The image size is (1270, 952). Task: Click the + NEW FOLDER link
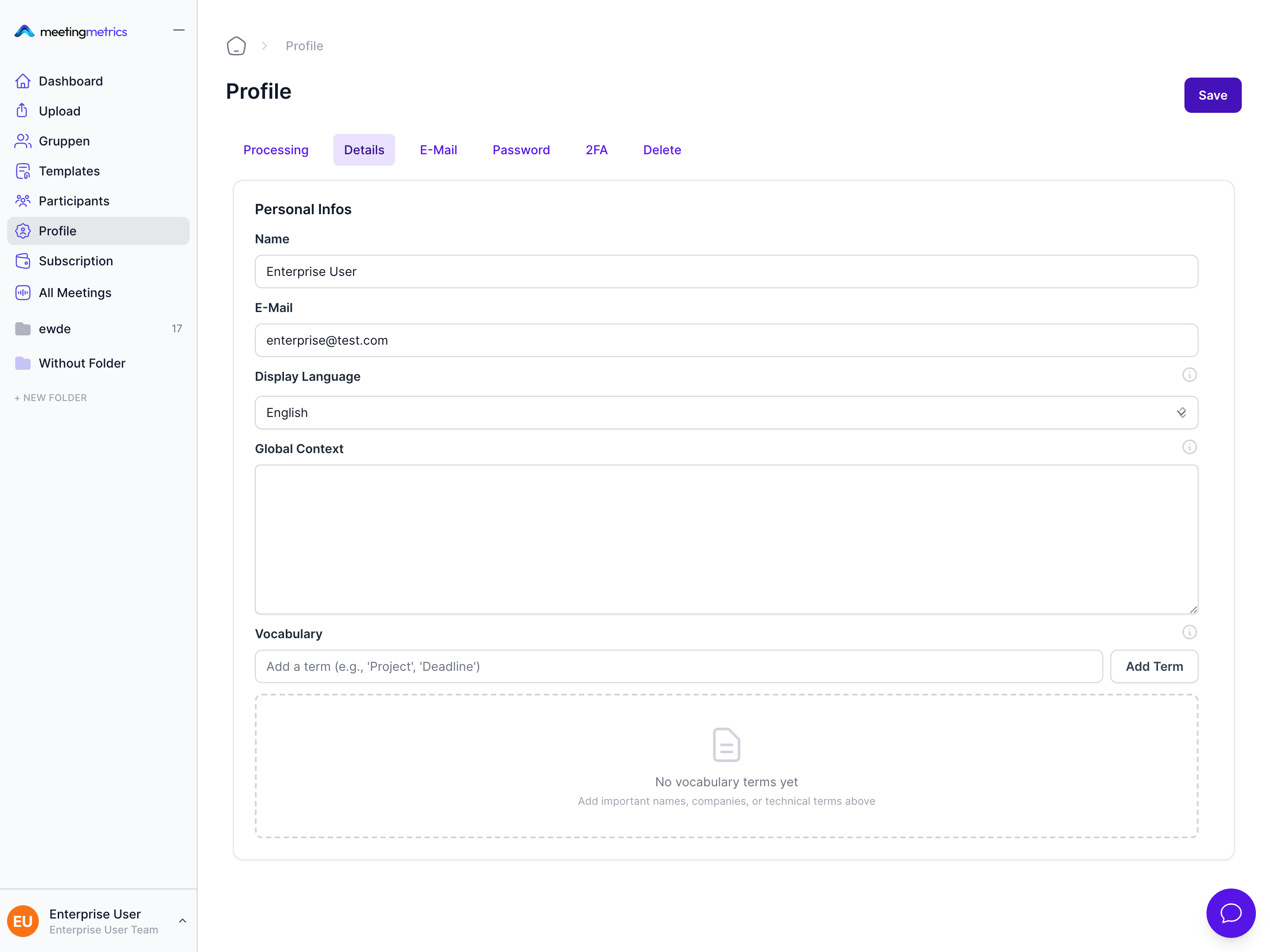pyautogui.click(x=51, y=398)
